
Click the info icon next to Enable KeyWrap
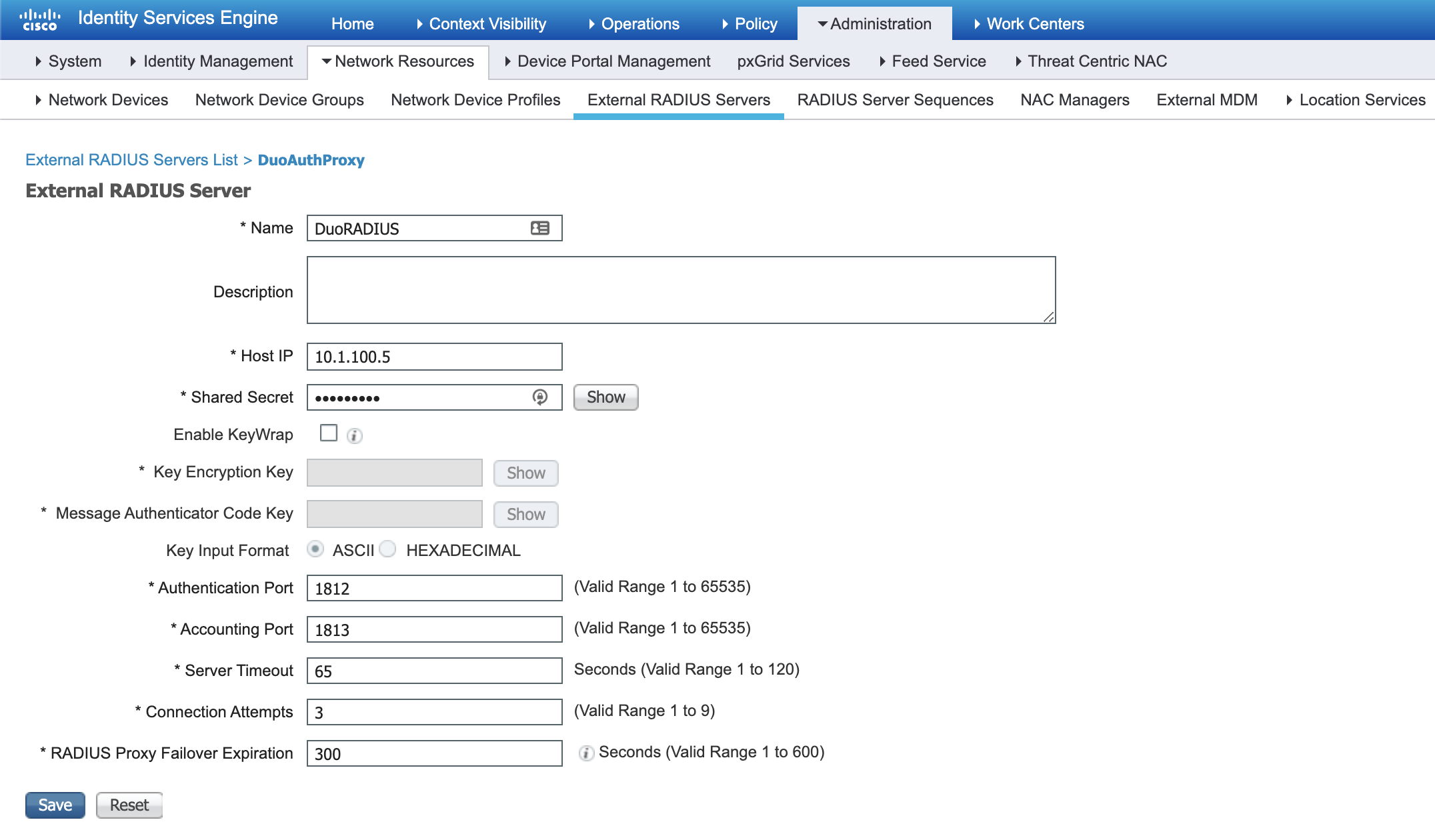[355, 435]
